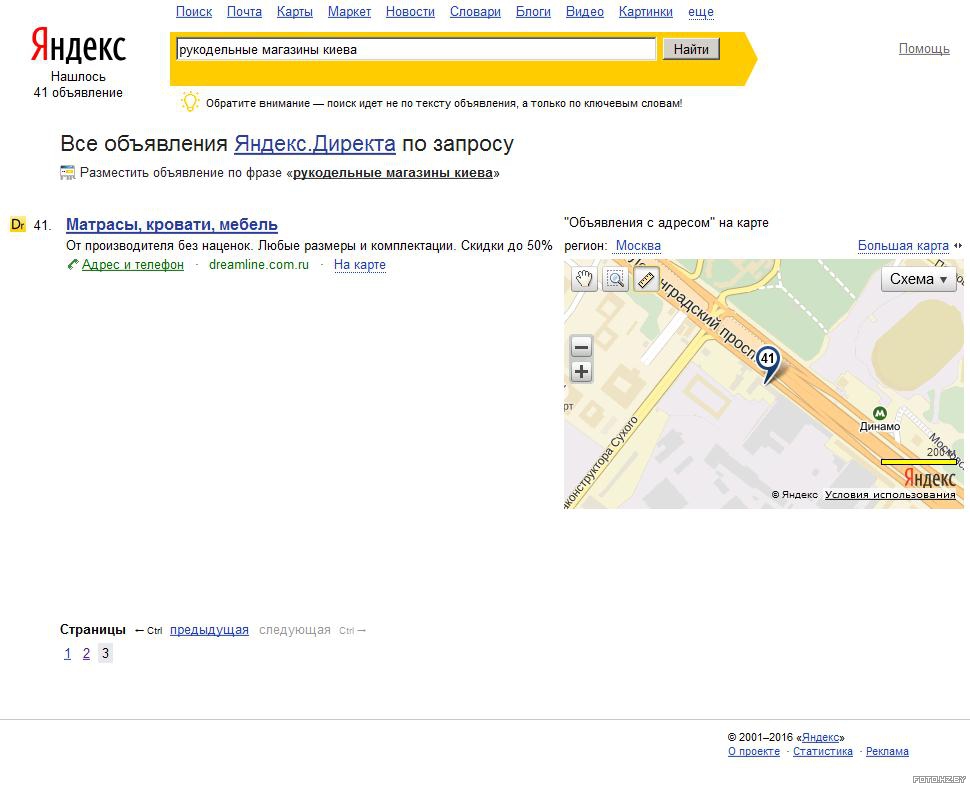Open the Картинки service tab
Viewport: 970px width, 787px height.
(646, 12)
